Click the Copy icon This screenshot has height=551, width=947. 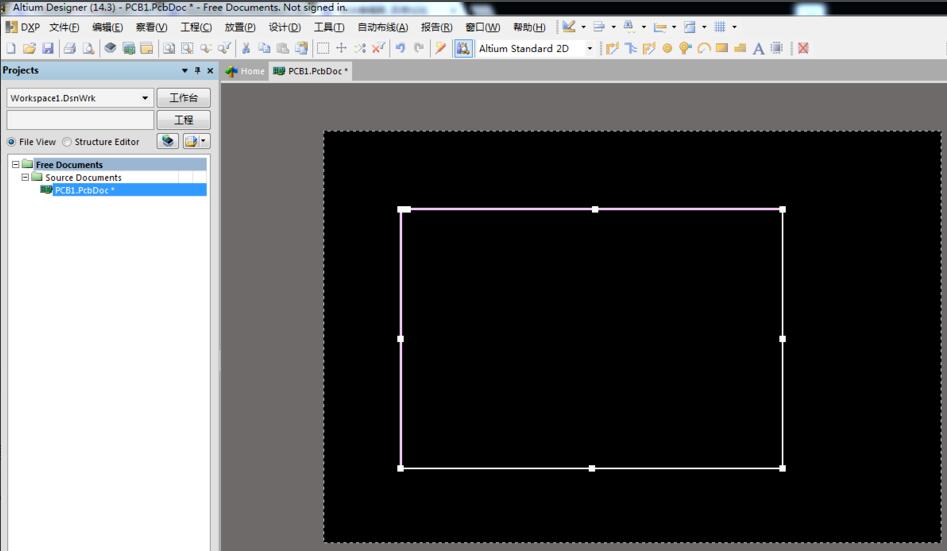[x=264, y=48]
